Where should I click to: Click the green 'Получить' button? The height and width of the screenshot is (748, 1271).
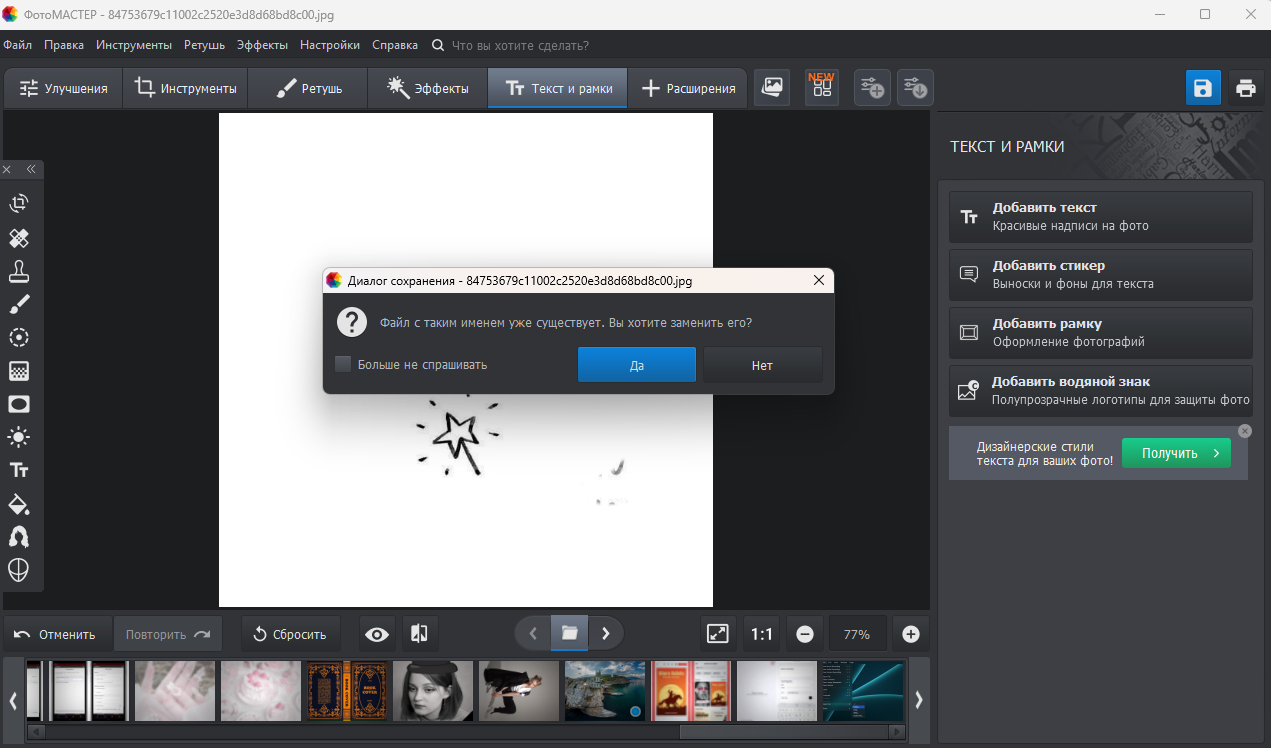1176,453
